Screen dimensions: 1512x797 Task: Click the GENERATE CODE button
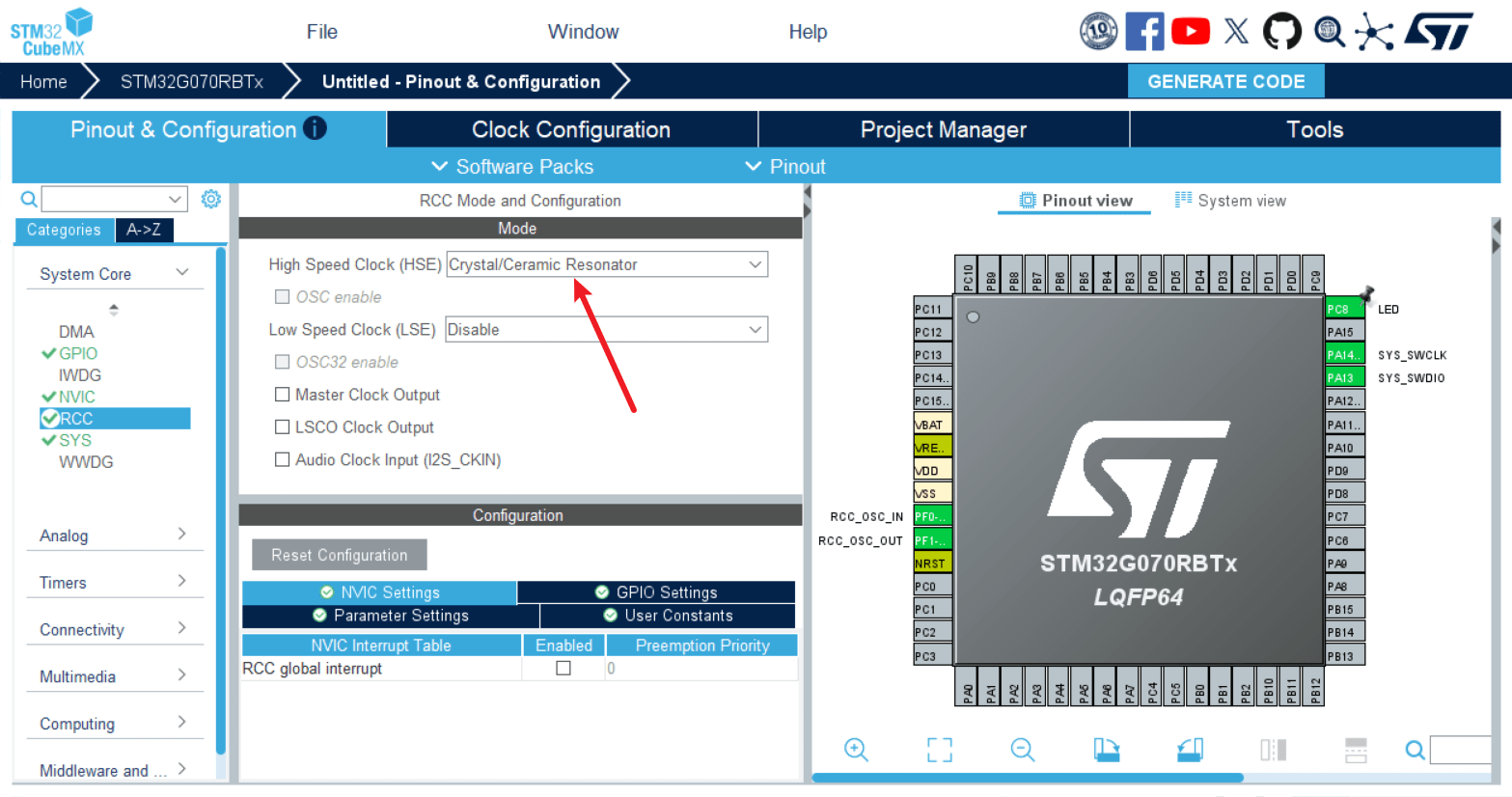pyautogui.click(x=1225, y=82)
